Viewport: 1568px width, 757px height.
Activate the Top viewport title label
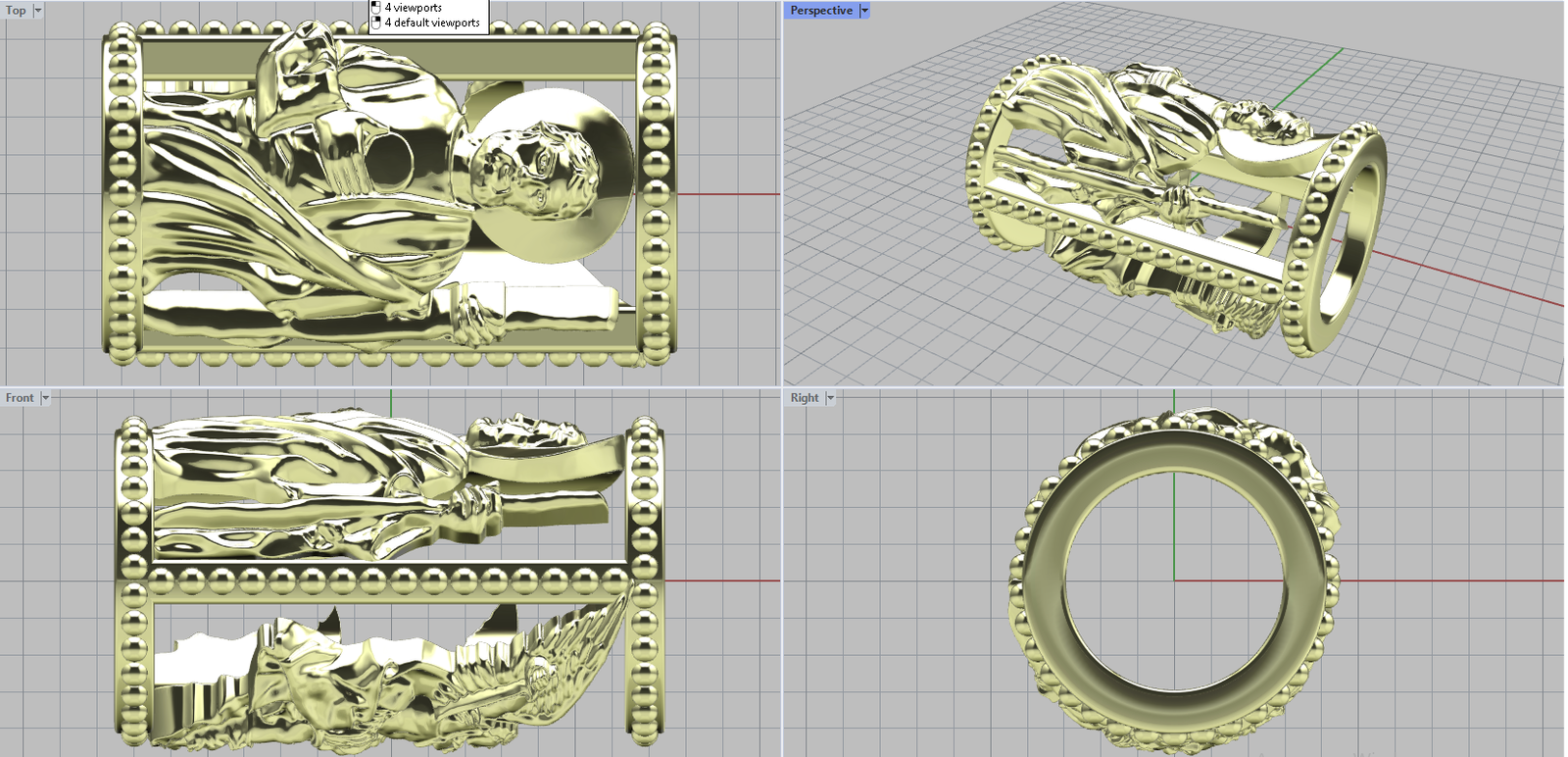(16, 11)
